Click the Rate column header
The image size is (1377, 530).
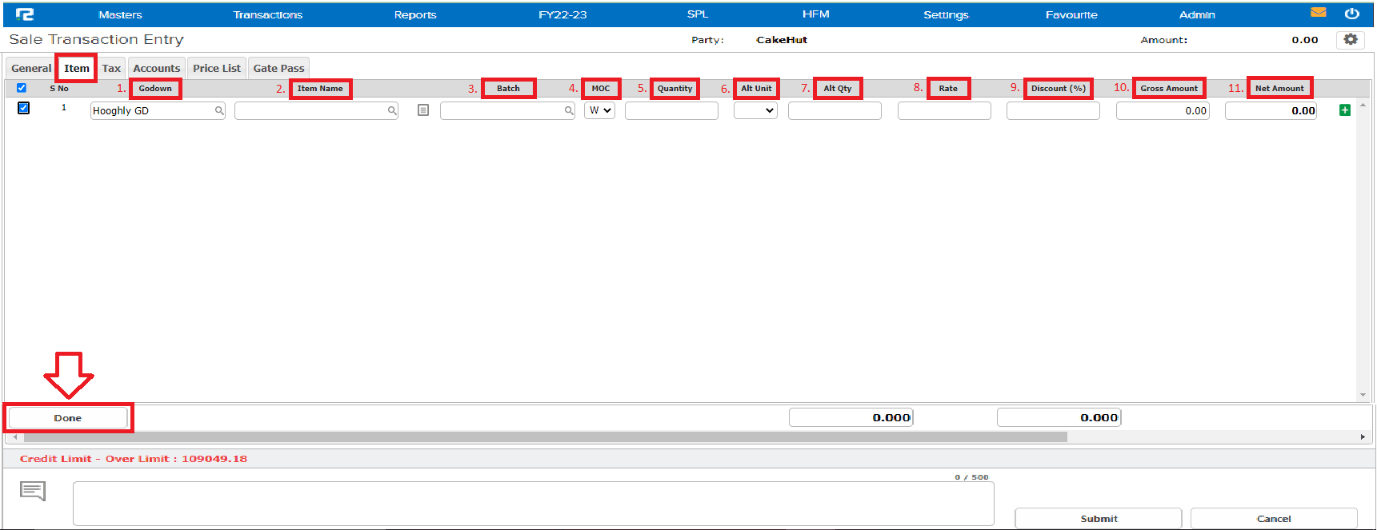[x=948, y=88]
